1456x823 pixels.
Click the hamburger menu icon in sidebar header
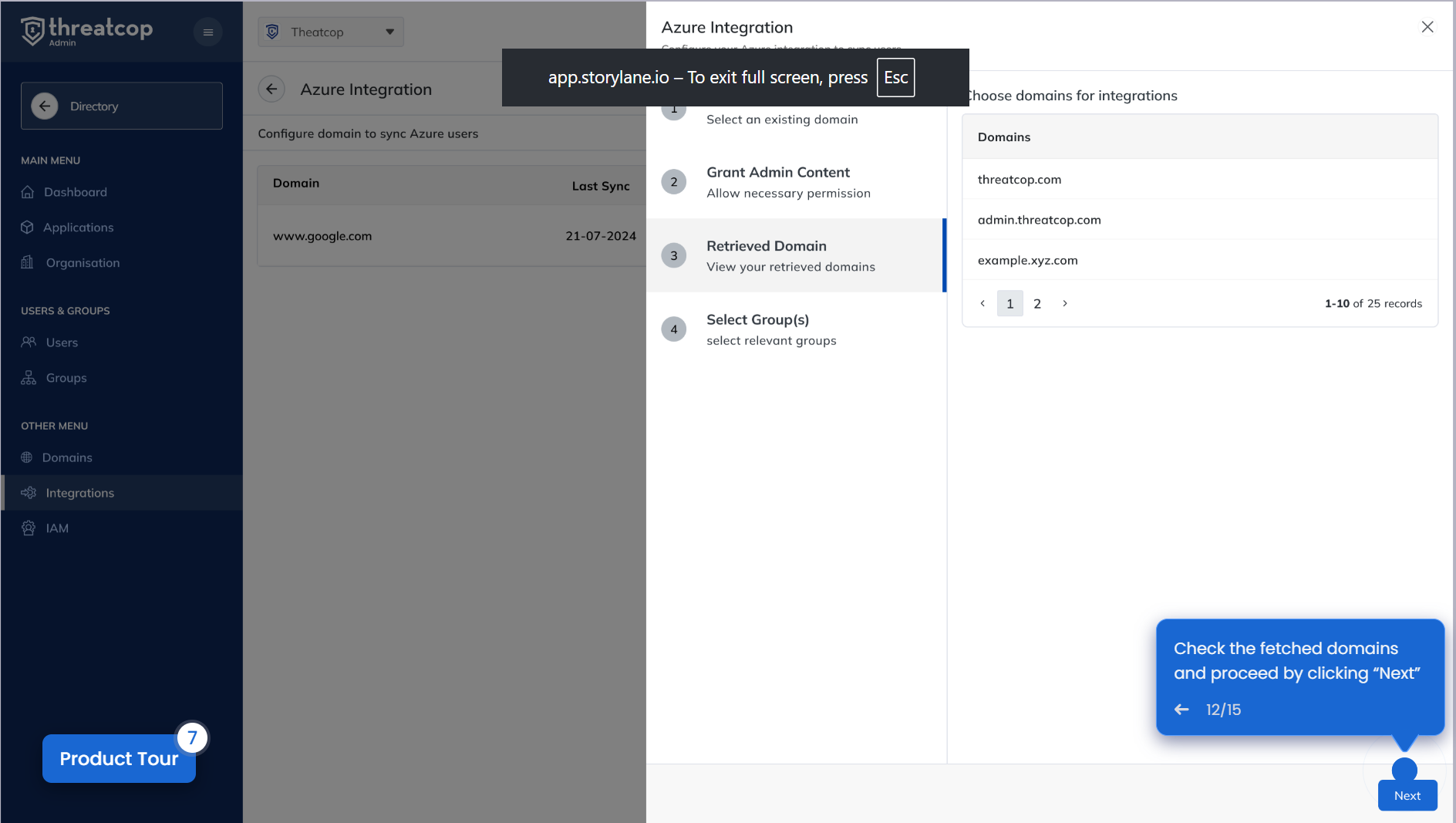pos(207,32)
